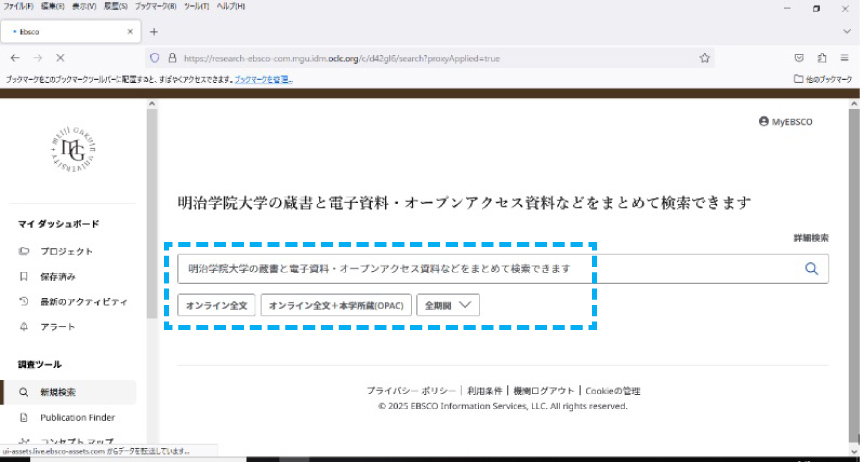Open the プライバシー ポリシー link
860x462 pixels.
[x=411, y=391]
